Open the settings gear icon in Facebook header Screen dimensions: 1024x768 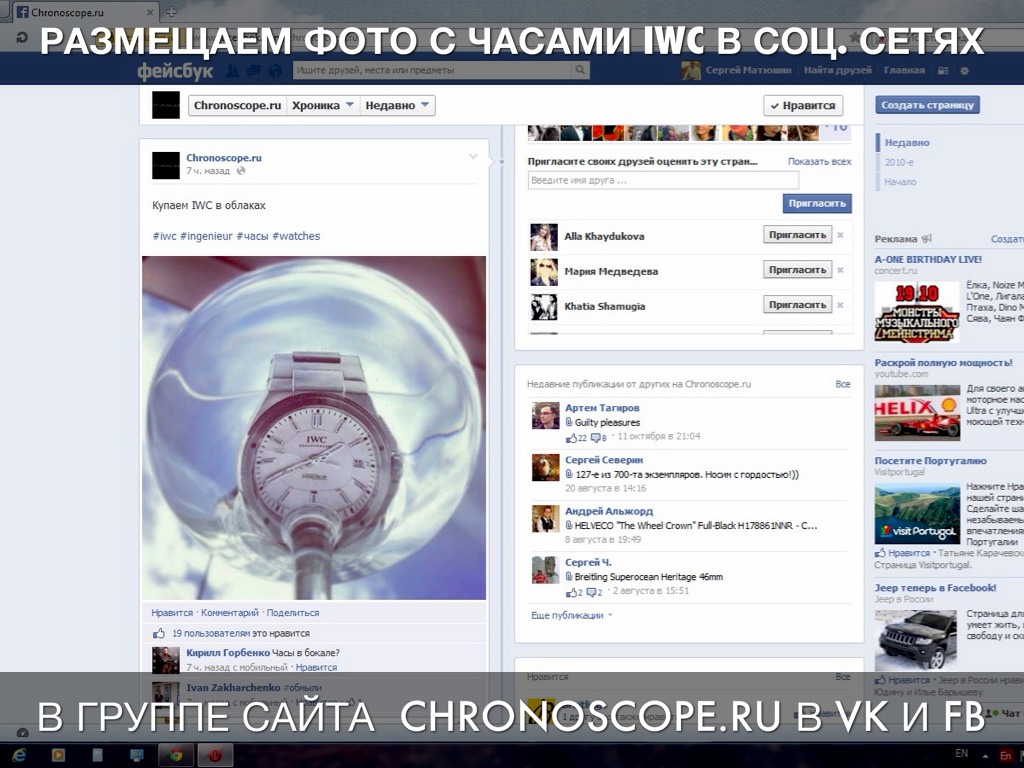point(964,71)
